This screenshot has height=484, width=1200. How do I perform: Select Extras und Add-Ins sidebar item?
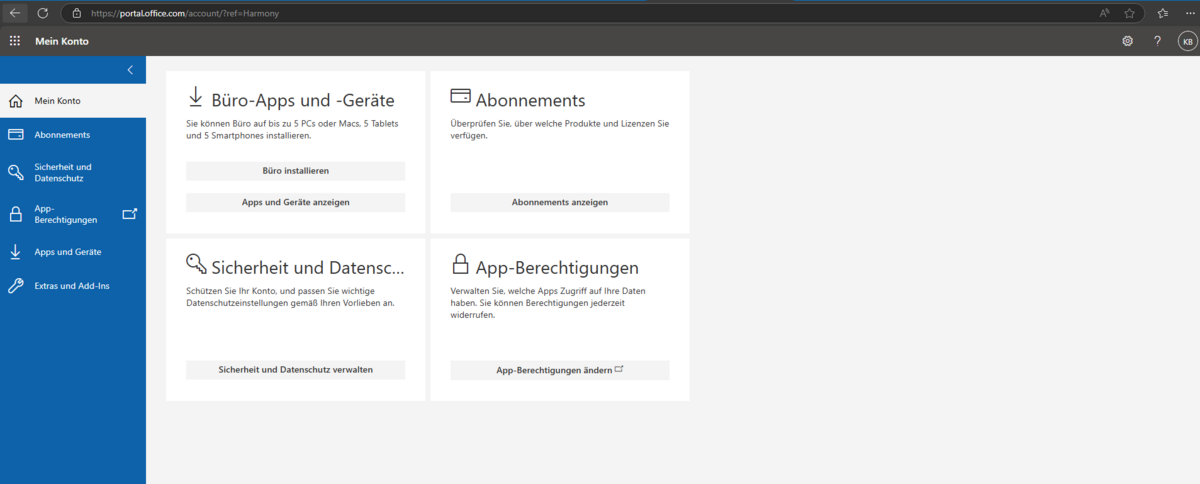(x=71, y=286)
